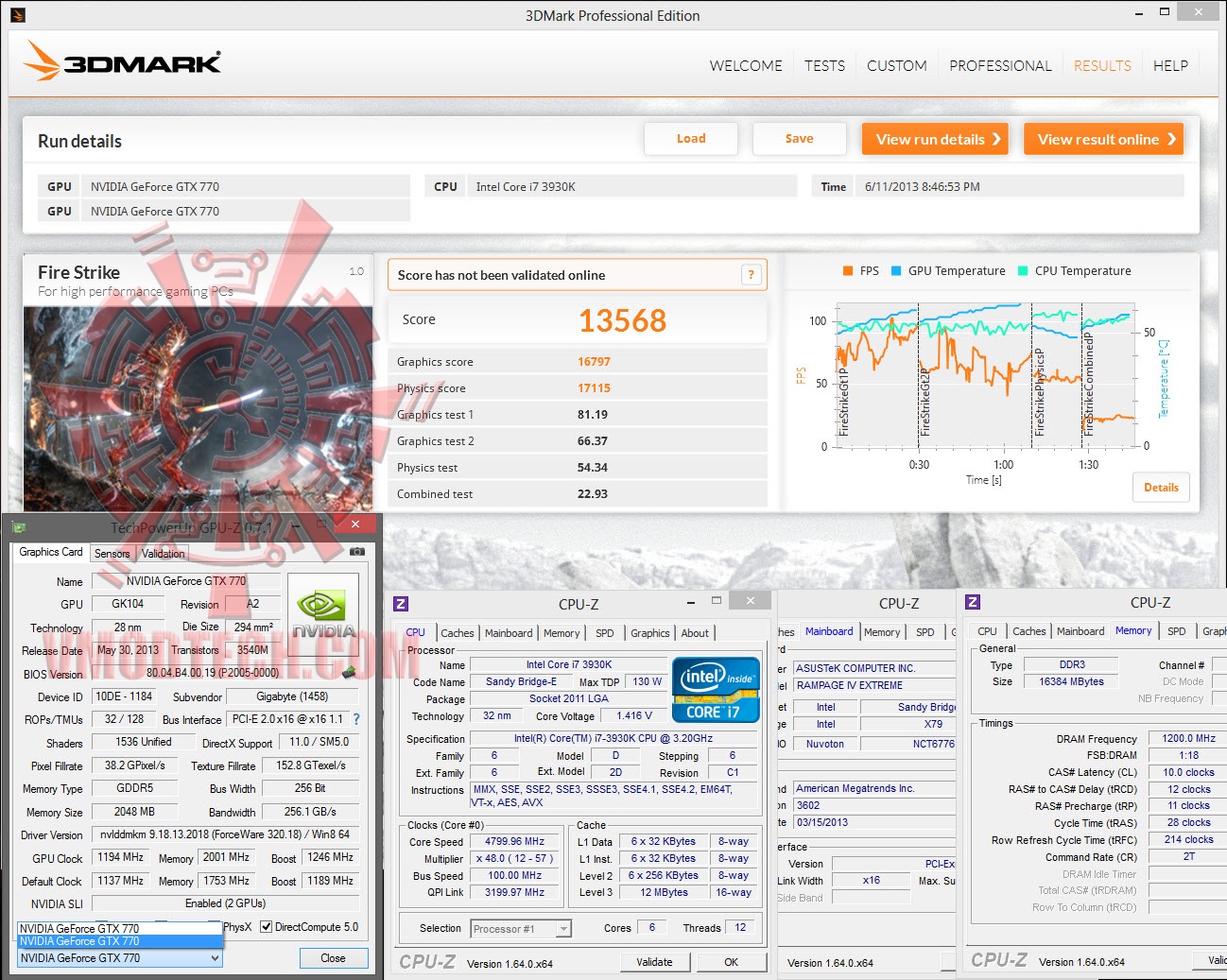Choose the unhighlighted GTX 770 entry in the open list

click(x=120, y=929)
